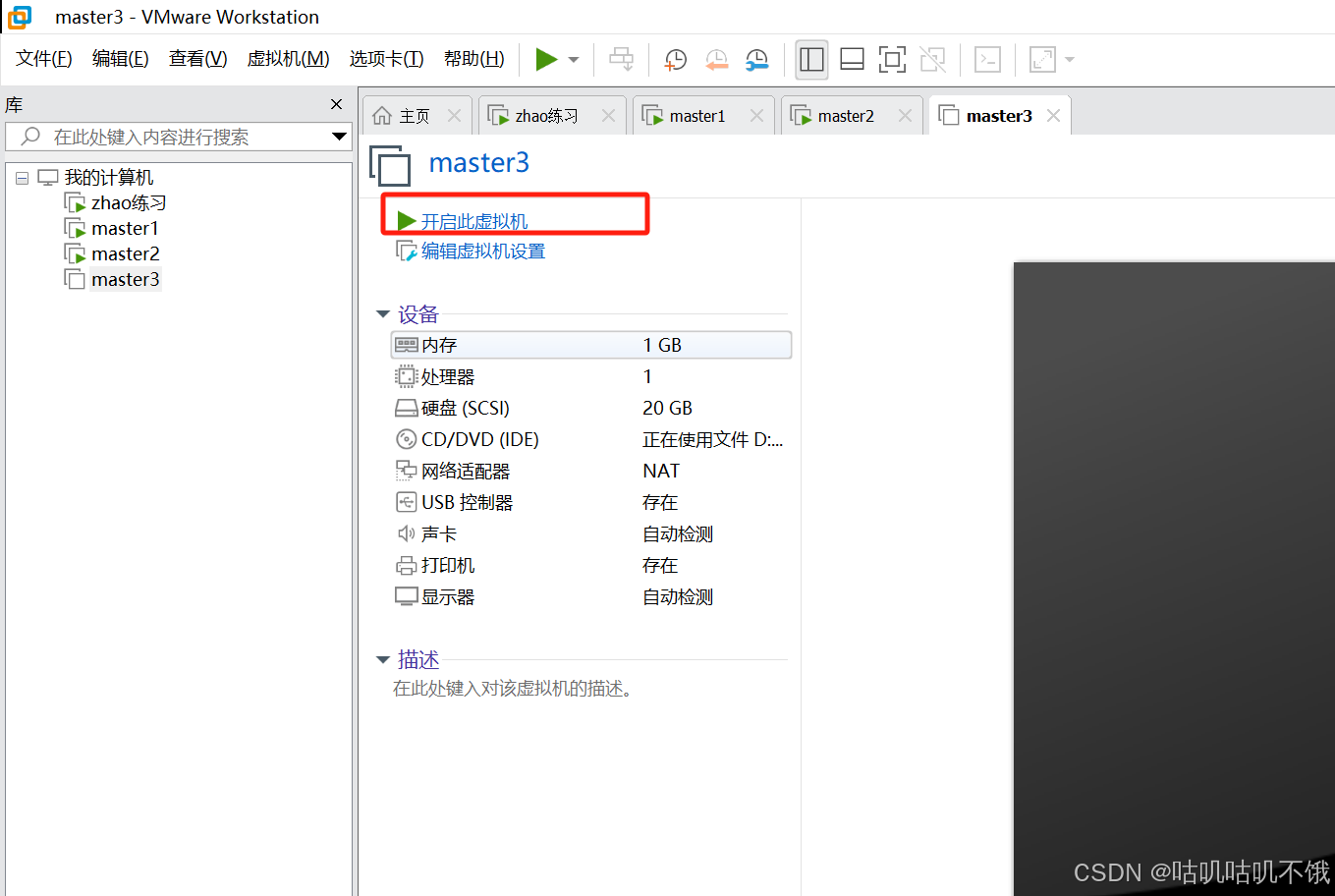Open stretch display dropdown arrow

[x=1070, y=60]
